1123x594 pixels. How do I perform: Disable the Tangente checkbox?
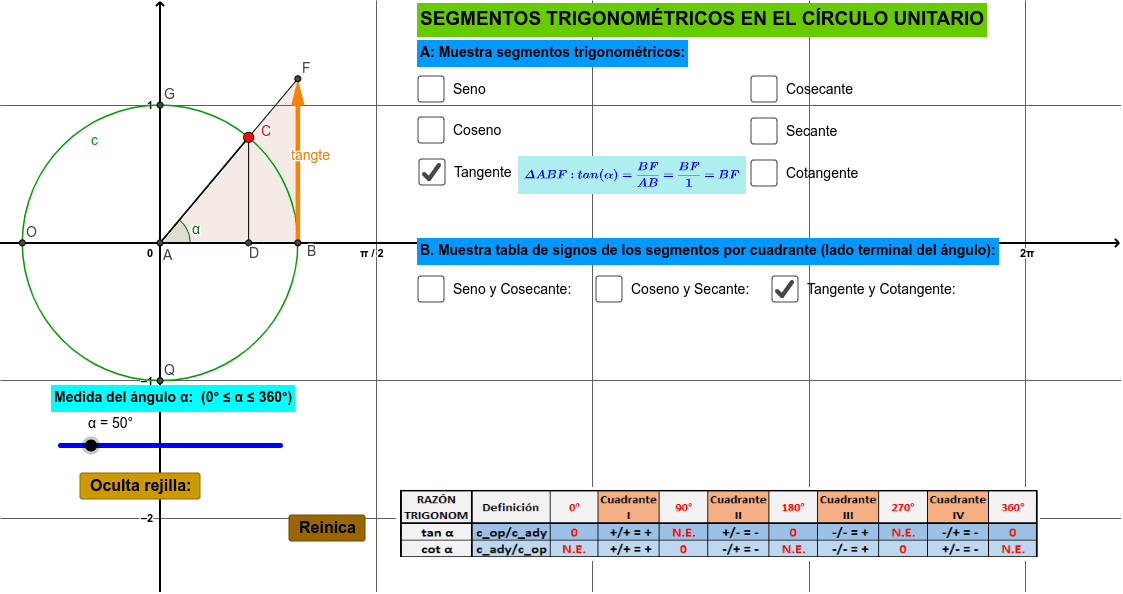coord(431,172)
